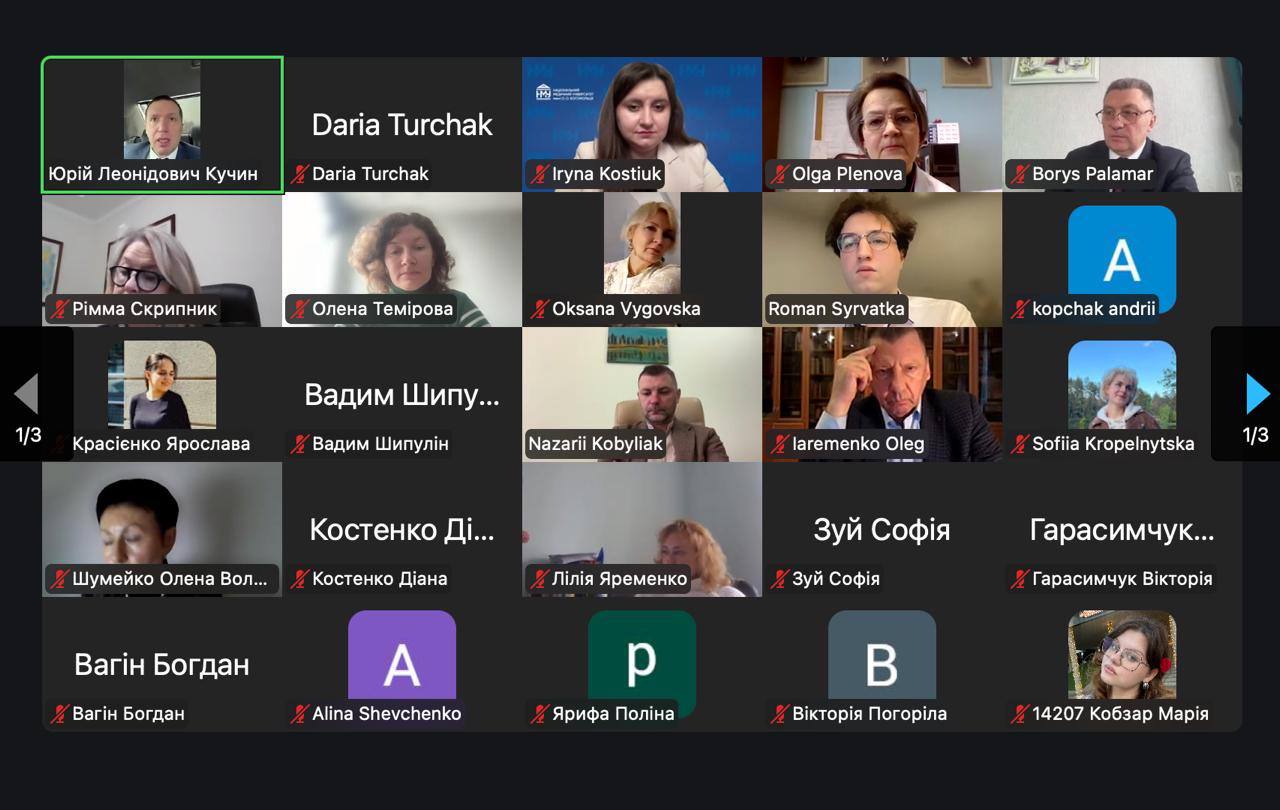Click muted mic icon beside Olga Plenova
The image size is (1280, 810).
tap(780, 174)
